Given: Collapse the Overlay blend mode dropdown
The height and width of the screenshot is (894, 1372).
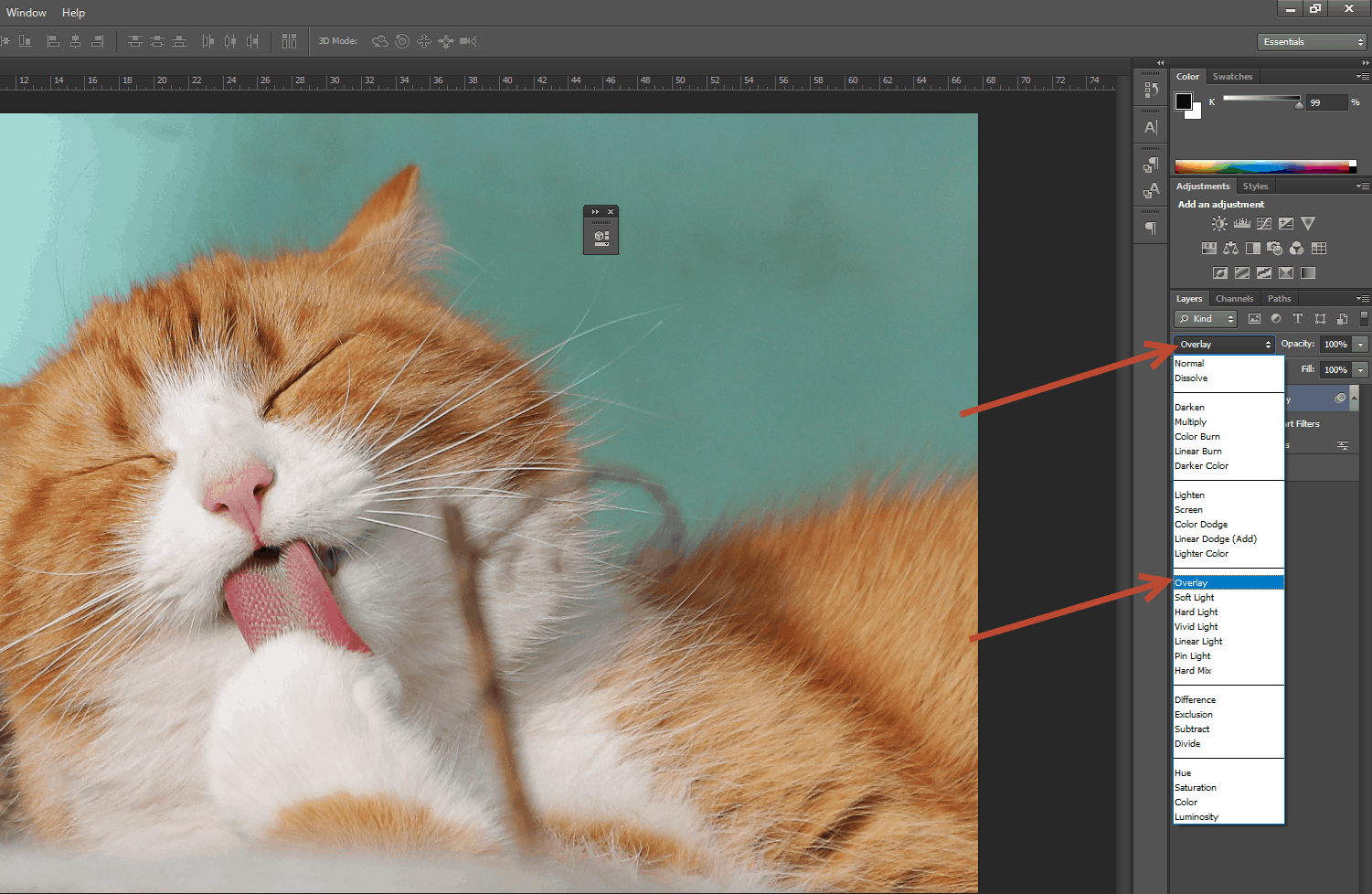Looking at the screenshot, I should pyautogui.click(x=1224, y=345).
